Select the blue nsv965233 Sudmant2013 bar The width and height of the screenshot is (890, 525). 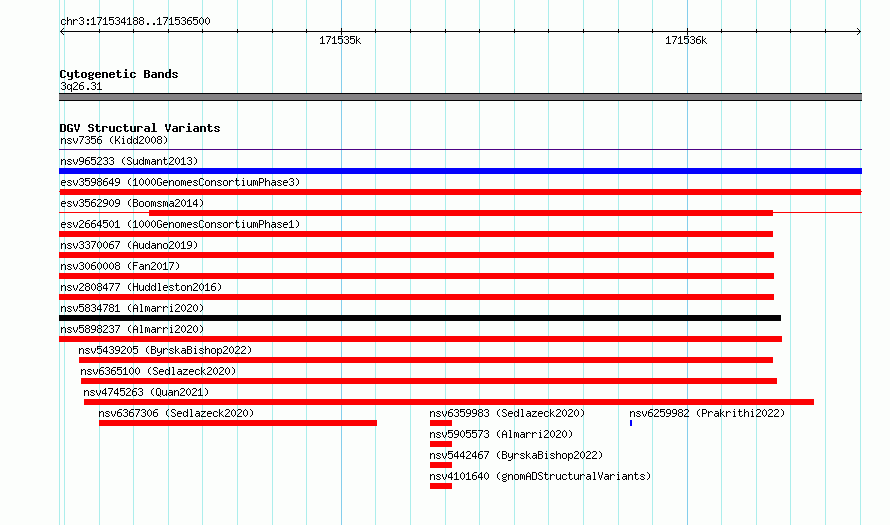(460, 171)
